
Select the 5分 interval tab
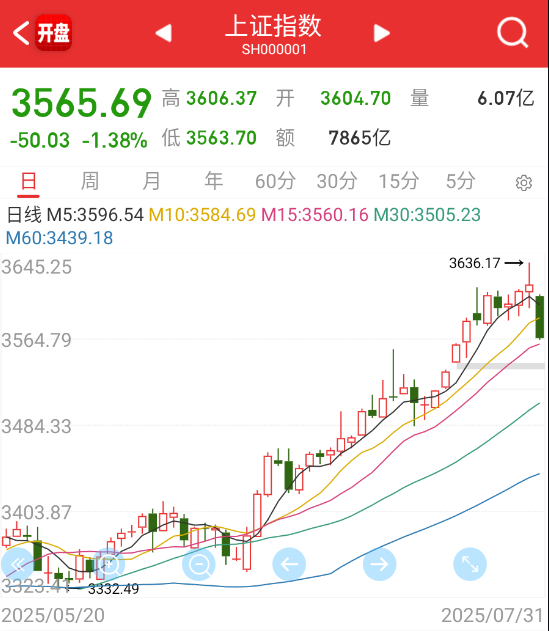click(460, 181)
